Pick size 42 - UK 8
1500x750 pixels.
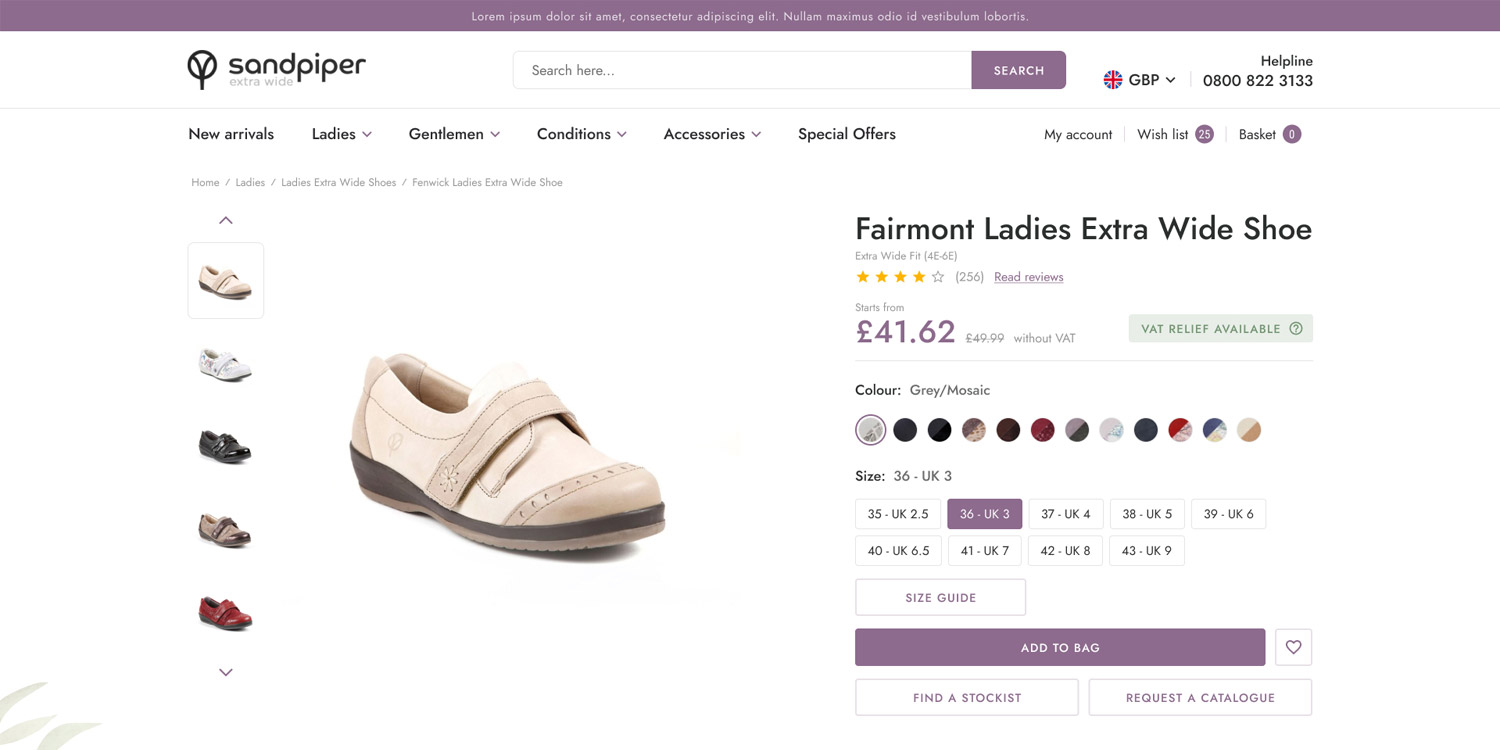point(1065,551)
